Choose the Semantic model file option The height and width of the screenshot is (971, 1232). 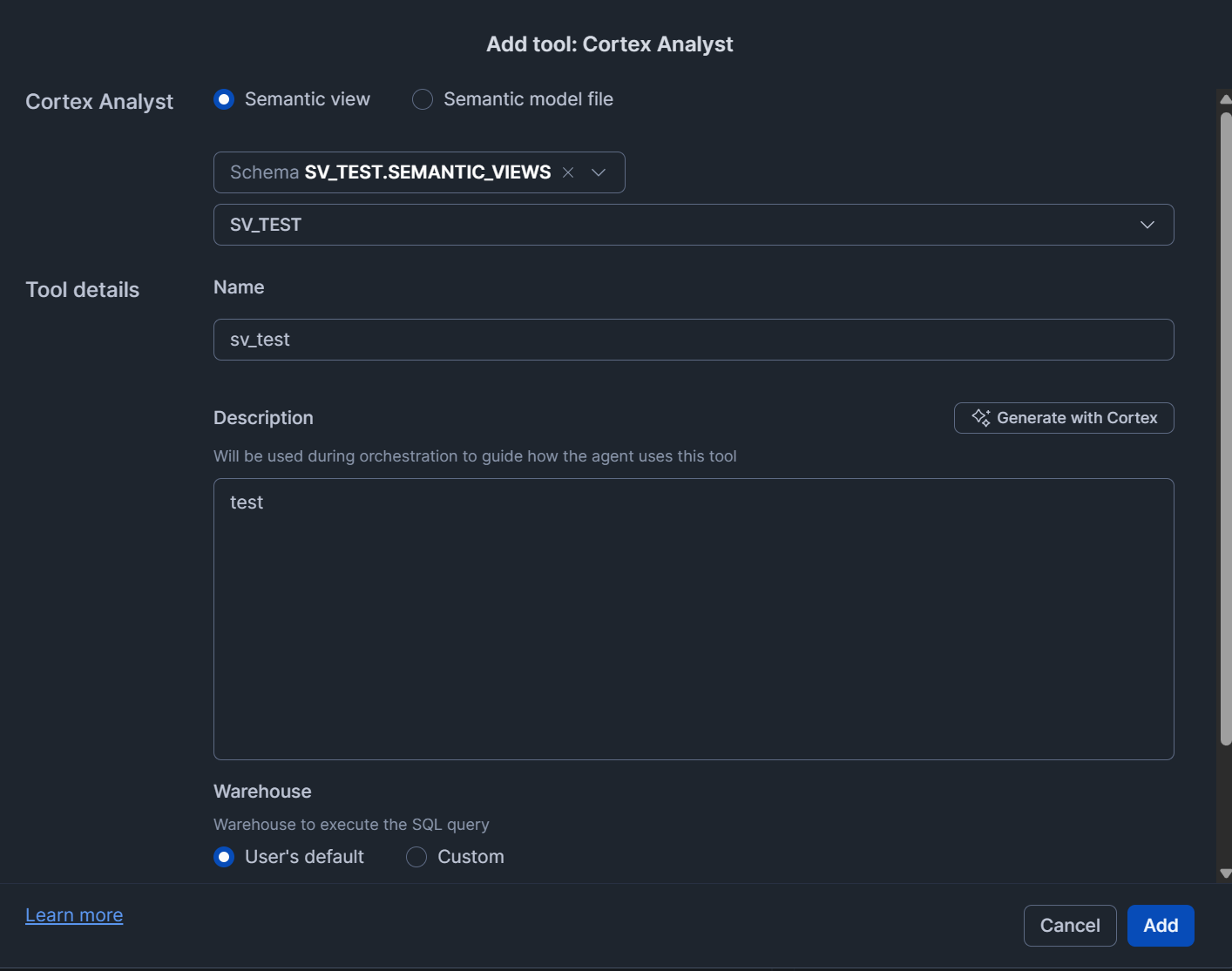pos(423,99)
